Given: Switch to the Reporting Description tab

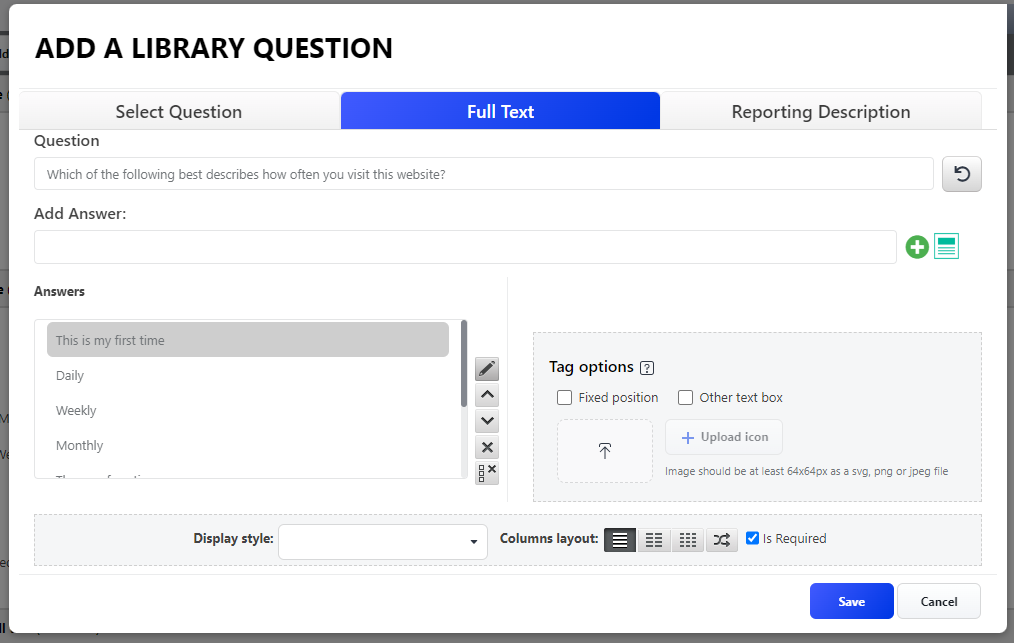Looking at the screenshot, I should point(820,111).
